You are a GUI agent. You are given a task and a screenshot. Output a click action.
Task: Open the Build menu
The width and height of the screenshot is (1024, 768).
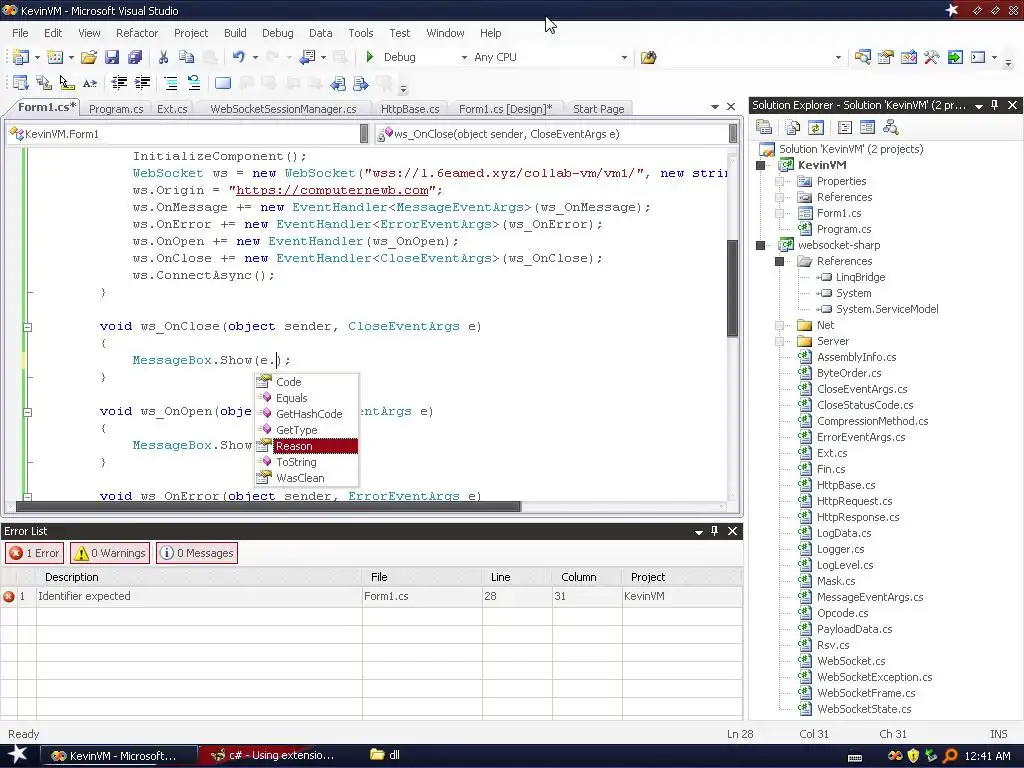[x=235, y=33]
